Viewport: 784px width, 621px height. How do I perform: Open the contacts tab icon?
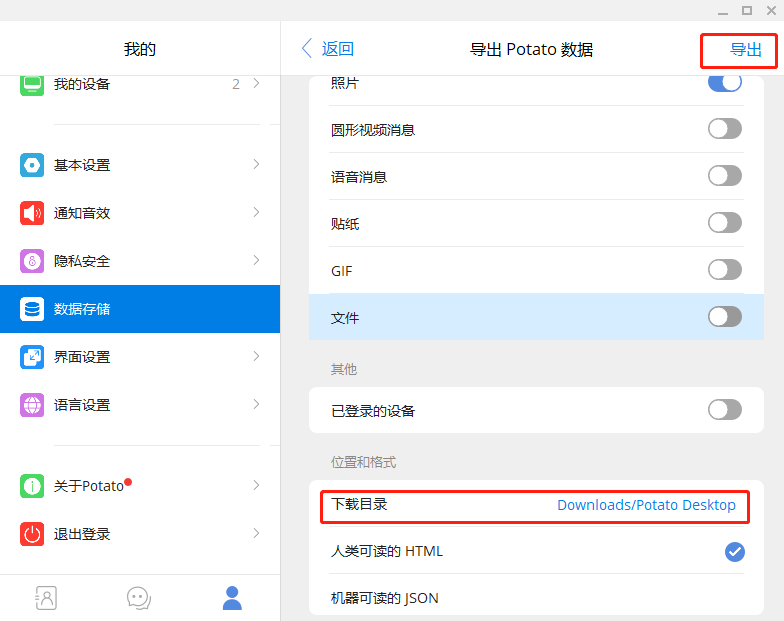click(46, 598)
